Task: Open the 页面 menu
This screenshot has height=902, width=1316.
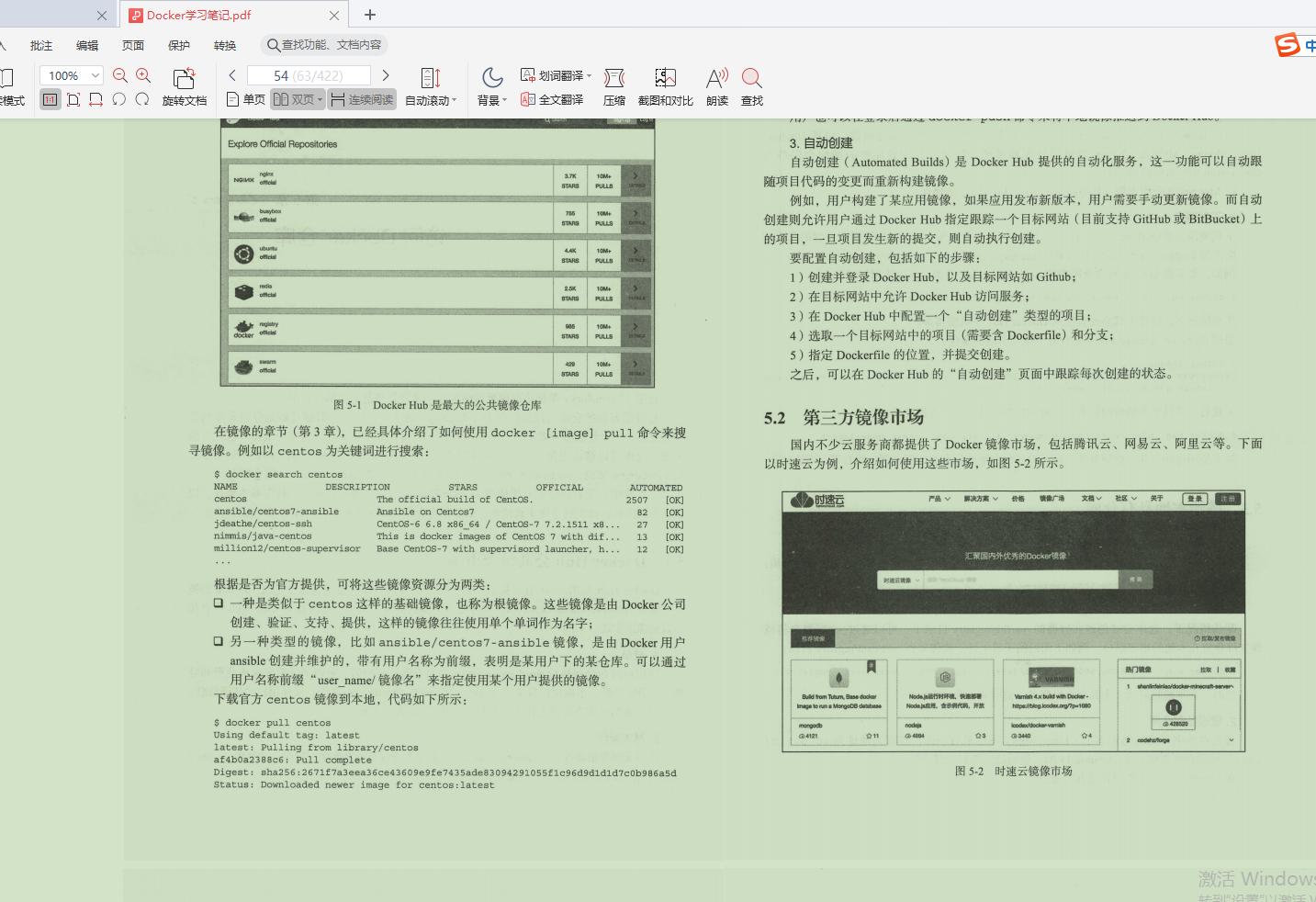Action: pos(133,45)
